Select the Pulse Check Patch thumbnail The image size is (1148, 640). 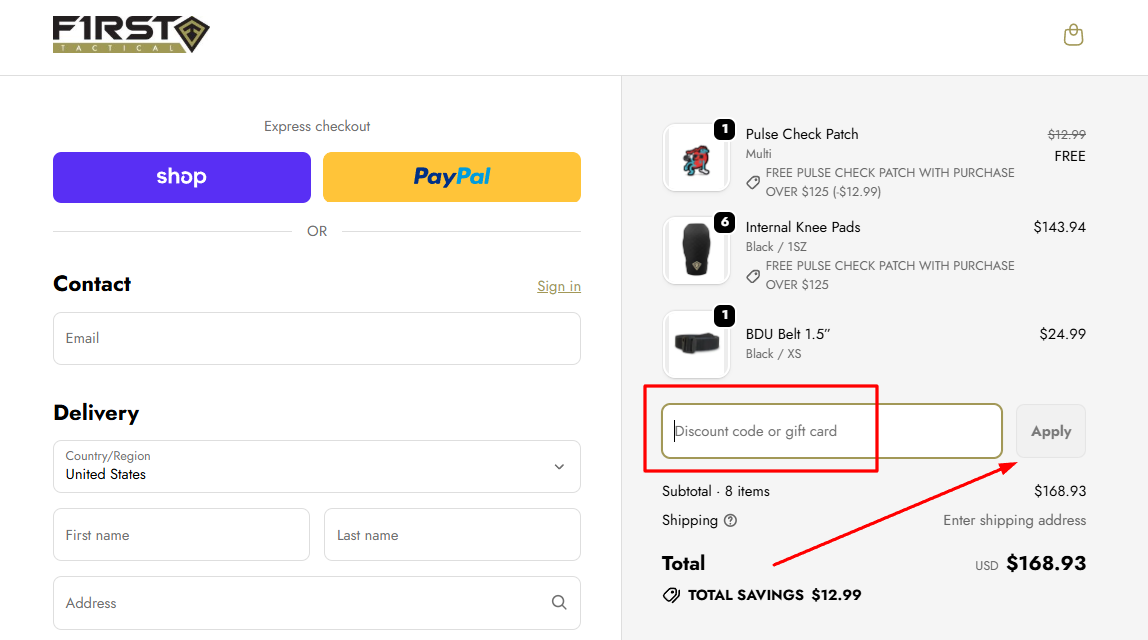click(x=697, y=157)
